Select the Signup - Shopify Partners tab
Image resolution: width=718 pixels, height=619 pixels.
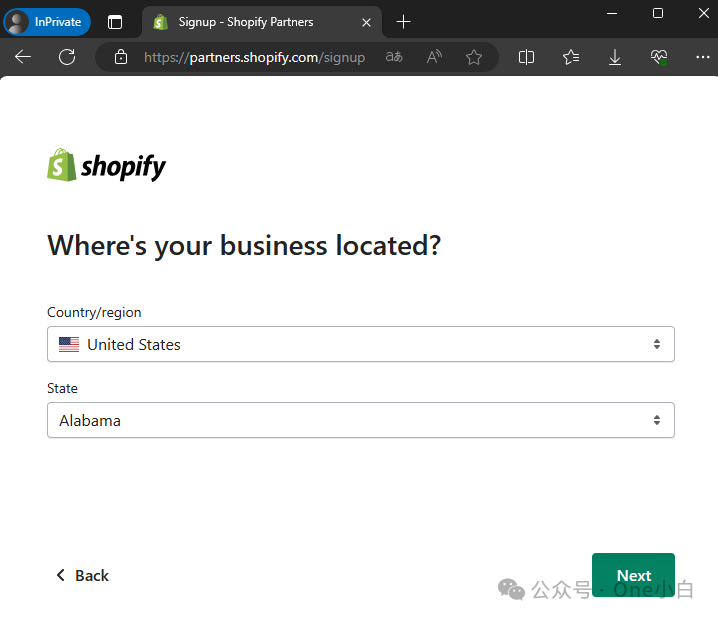coord(261,22)
